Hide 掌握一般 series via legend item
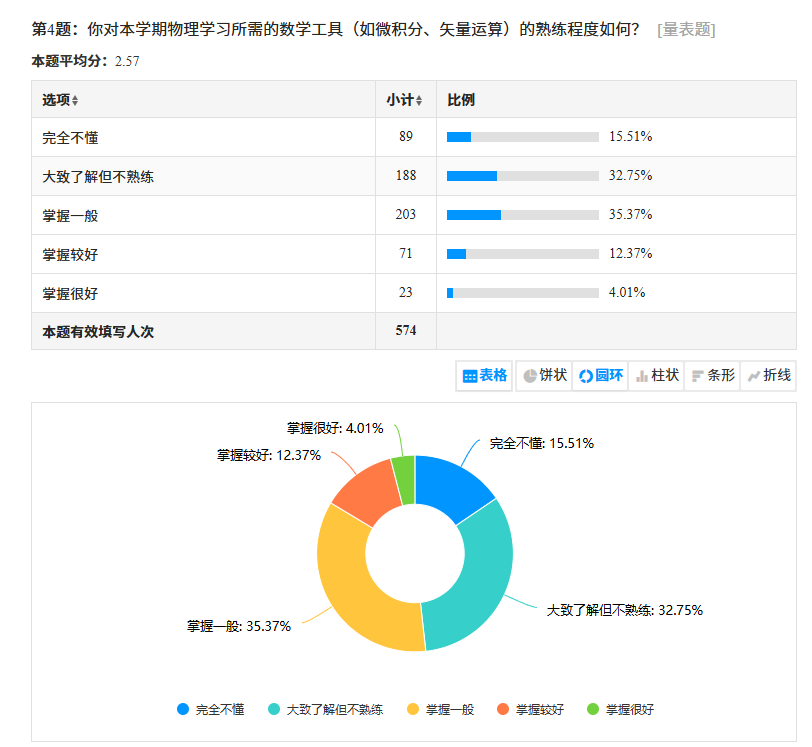Screen dimensions: 812x747 pyautogui.click(x=441, y=709)
